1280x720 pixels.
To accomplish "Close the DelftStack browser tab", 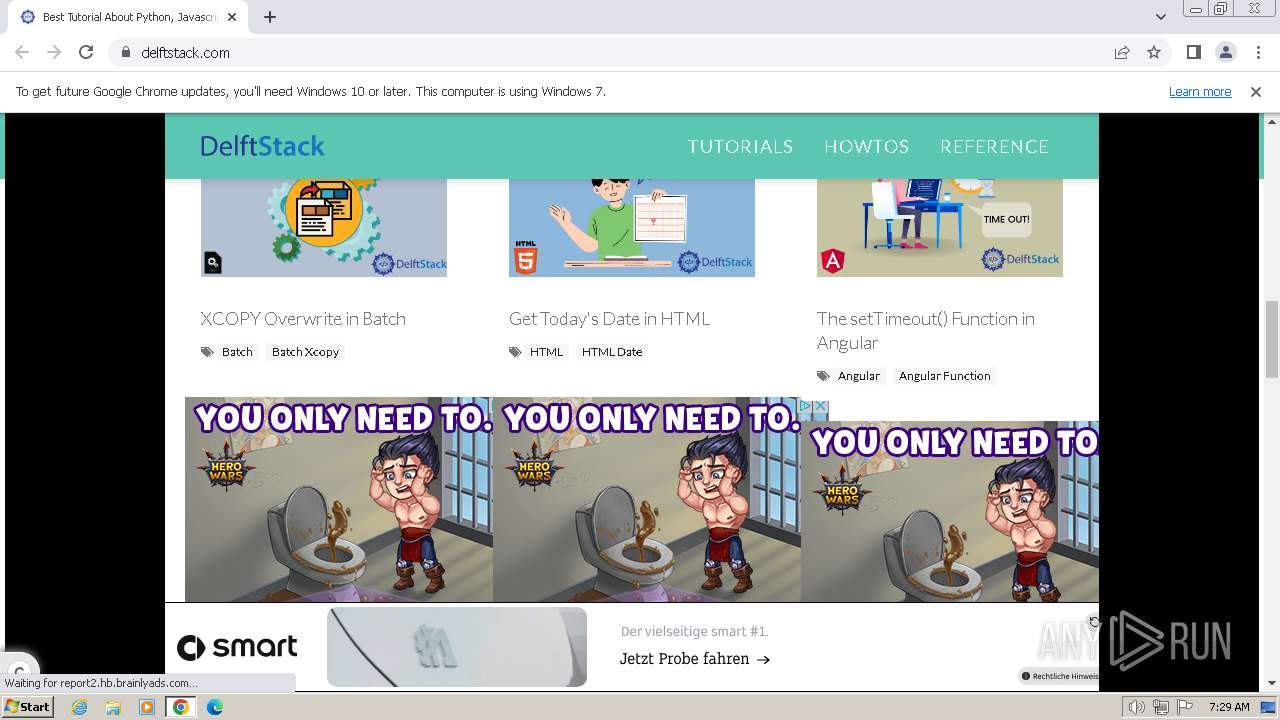I will tap(232, 17).
